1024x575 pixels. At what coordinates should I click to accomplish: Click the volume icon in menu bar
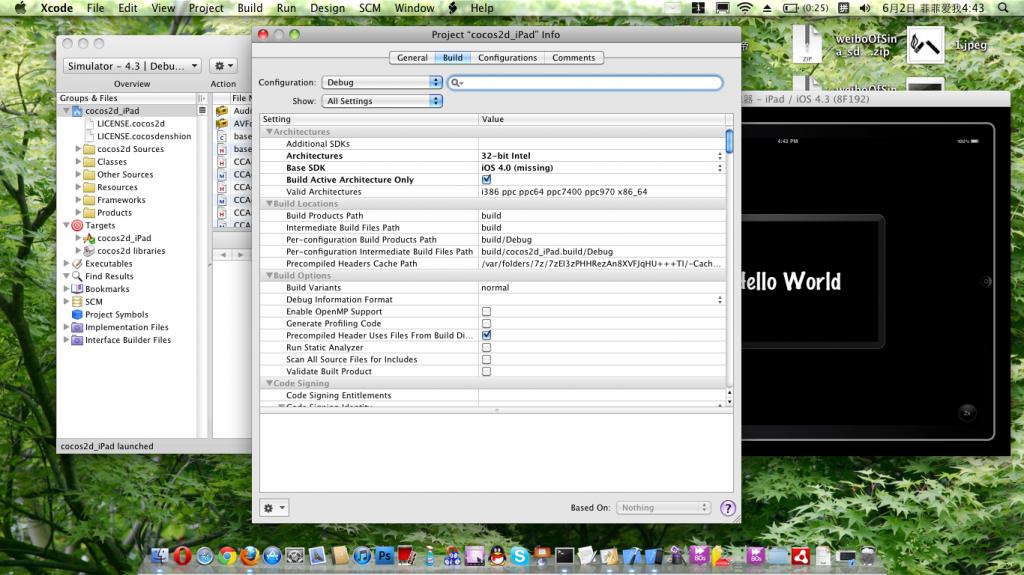coord(865,8)
